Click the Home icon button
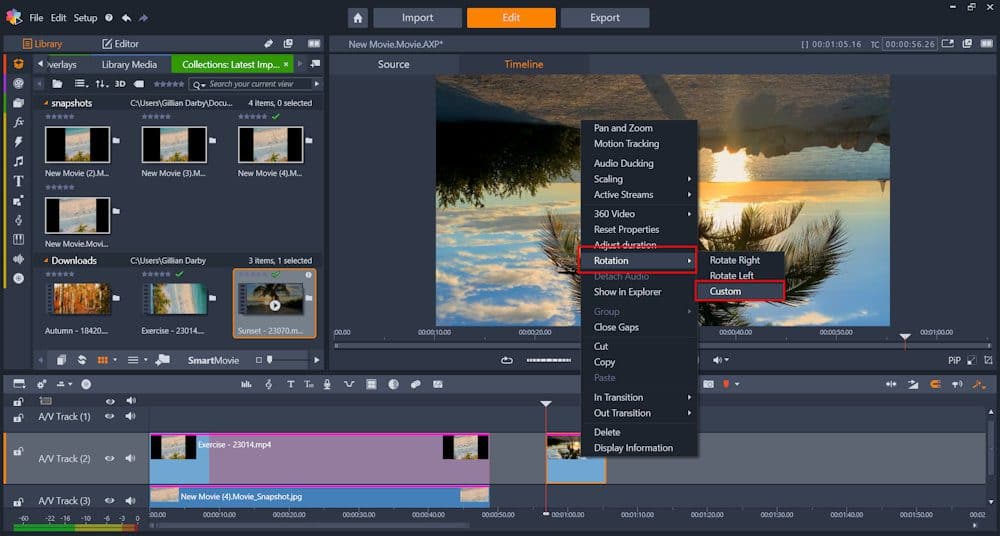Viewport: 1000px width, 536px height. click(358, 18)
